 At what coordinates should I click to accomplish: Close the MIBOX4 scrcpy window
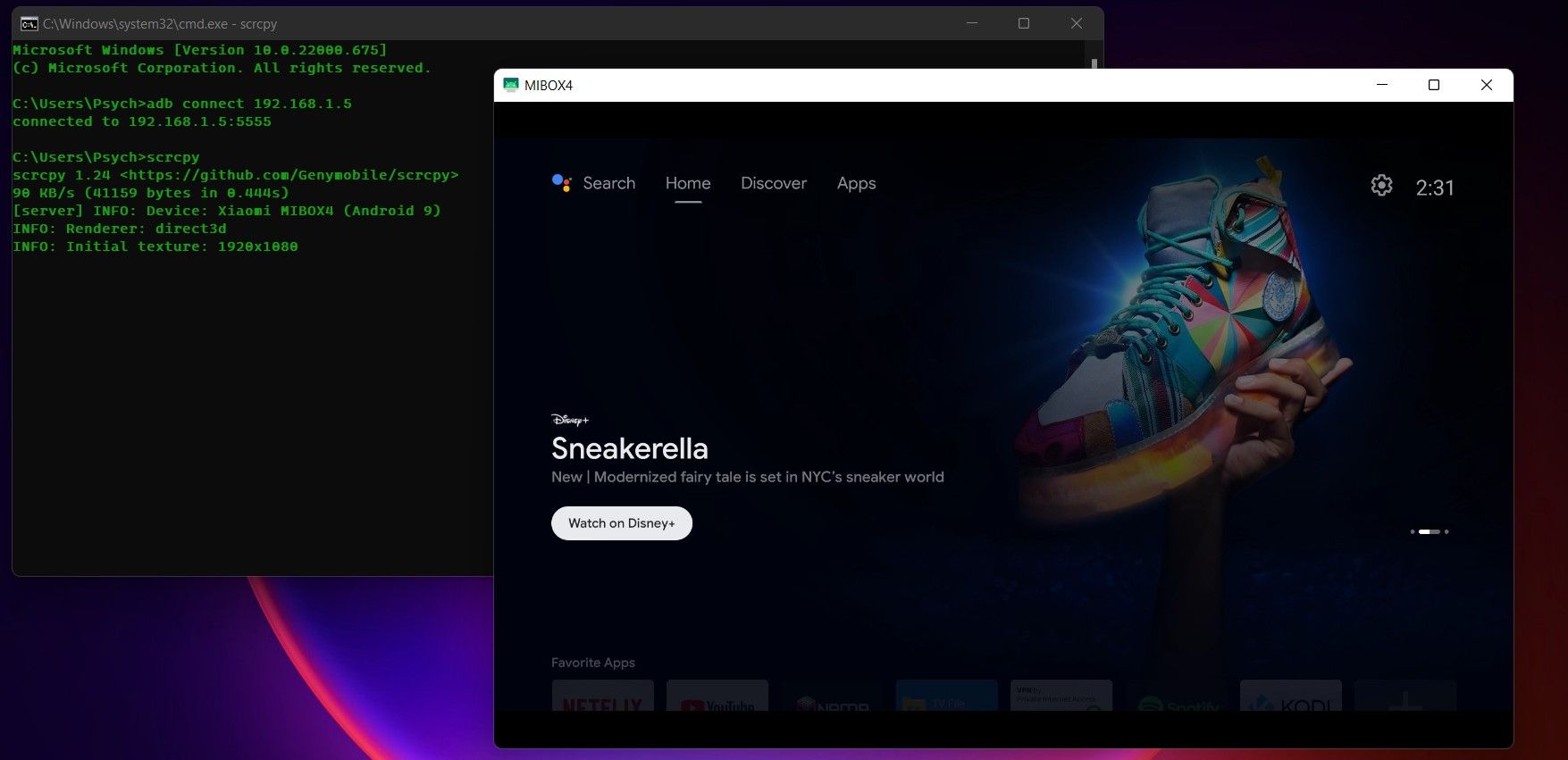coord(1487,85)
